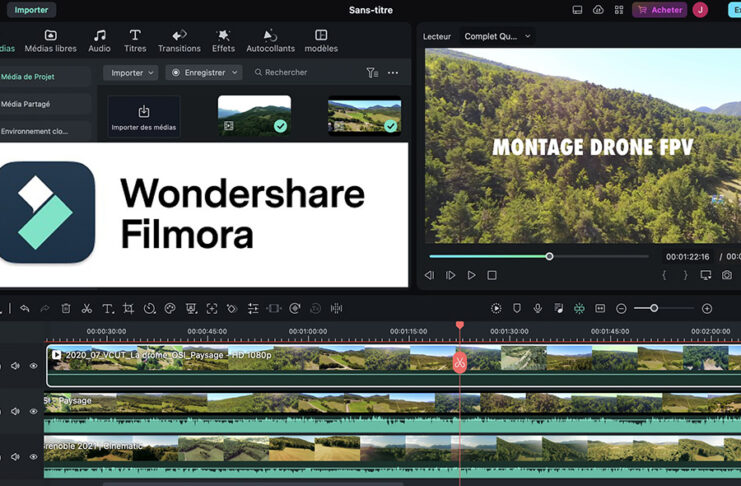Open the Transitions tab

tap(179, 41)
